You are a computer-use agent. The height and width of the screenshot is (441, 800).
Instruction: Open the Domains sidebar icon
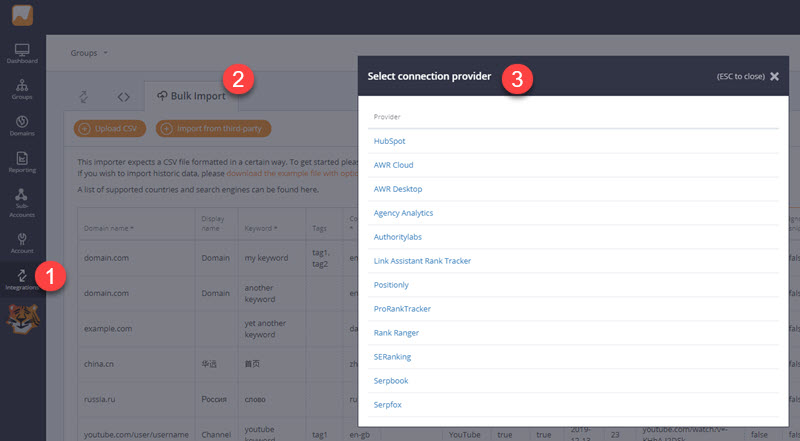(x=22, y=124)
